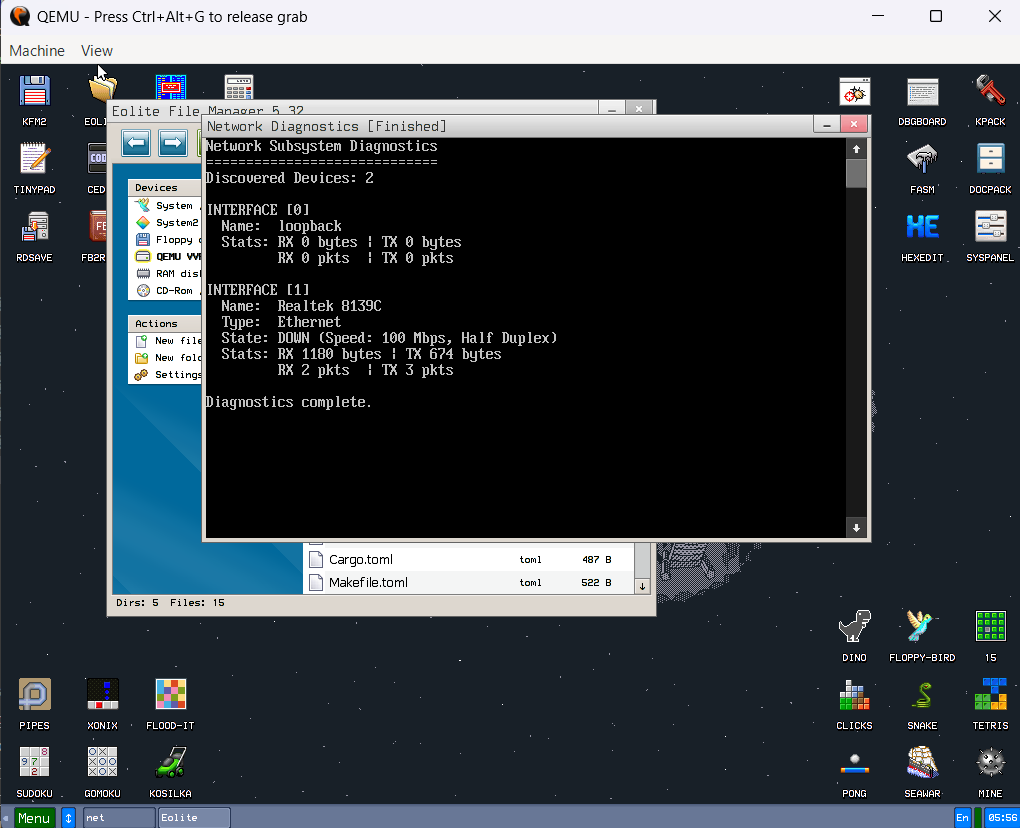Open the TINYPAD text editor icon
Screen dimensions: 1020x828
point(34,160)
